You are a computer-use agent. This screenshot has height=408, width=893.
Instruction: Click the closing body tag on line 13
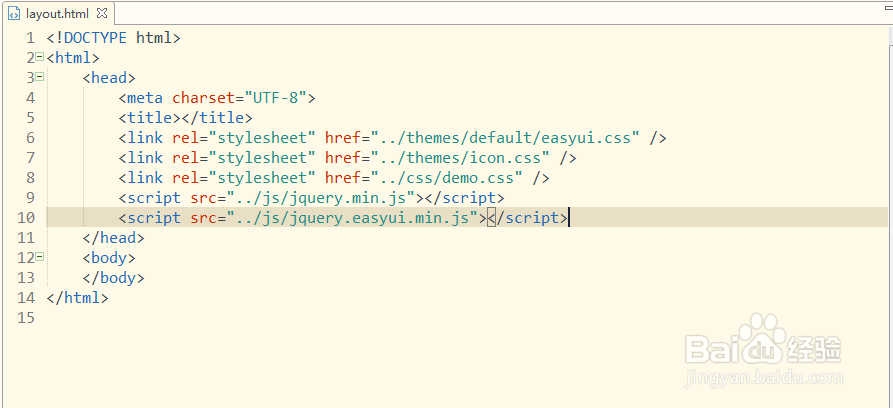pyautogui.click(x=113, y=278)
